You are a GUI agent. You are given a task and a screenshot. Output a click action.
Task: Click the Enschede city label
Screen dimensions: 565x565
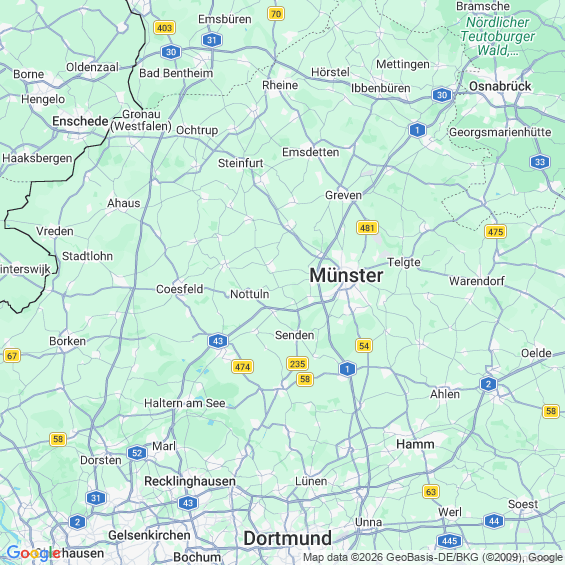(x=80, y=121)
